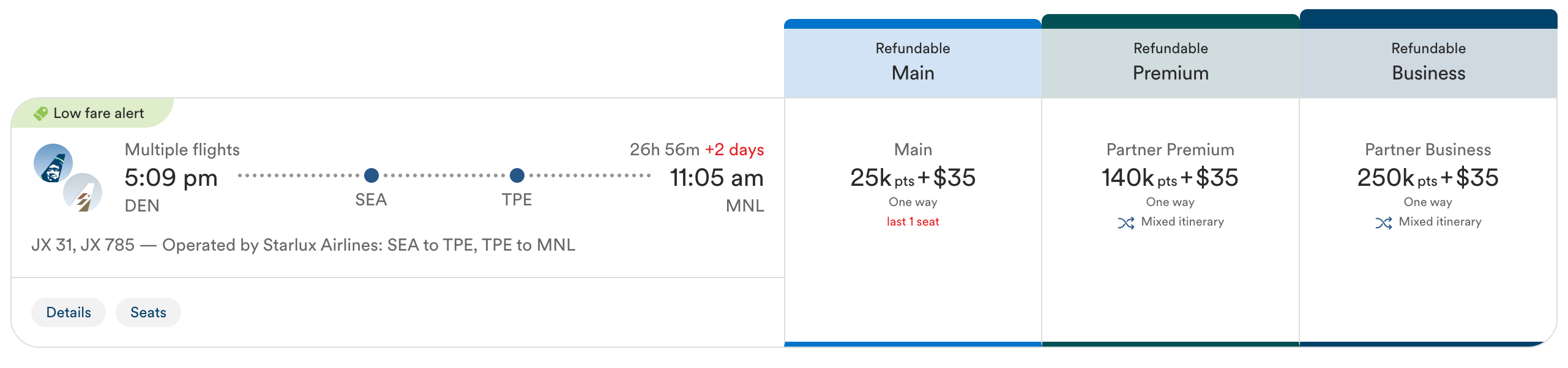This screenshot has width=1568, height=368.
Task: Select the Refundable Main column header
Action: [913, 62]
